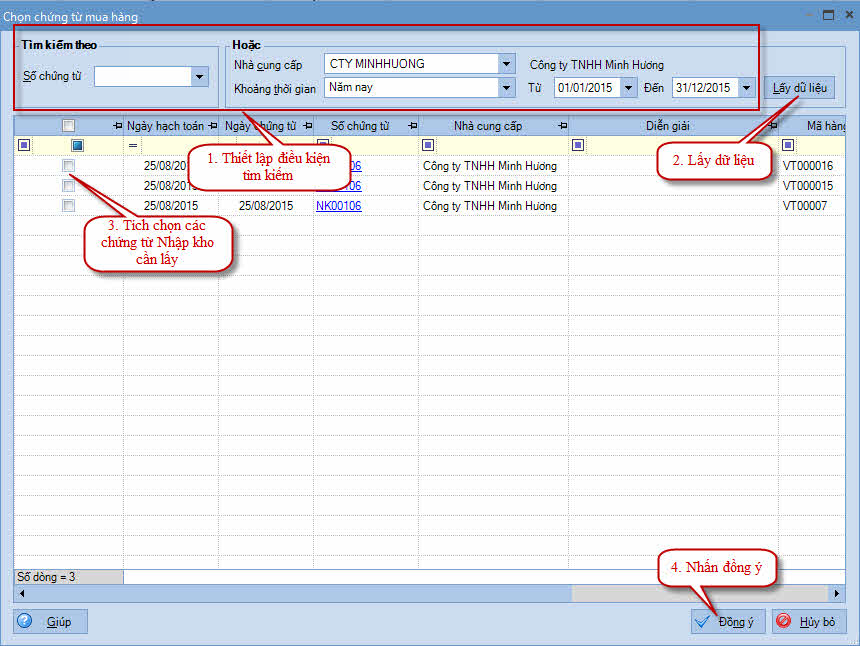Image resolution: width=860 pixels, height=646 pixels.
Task: Open the NK00106 voucher link
Action: click(x=338, y=205)
